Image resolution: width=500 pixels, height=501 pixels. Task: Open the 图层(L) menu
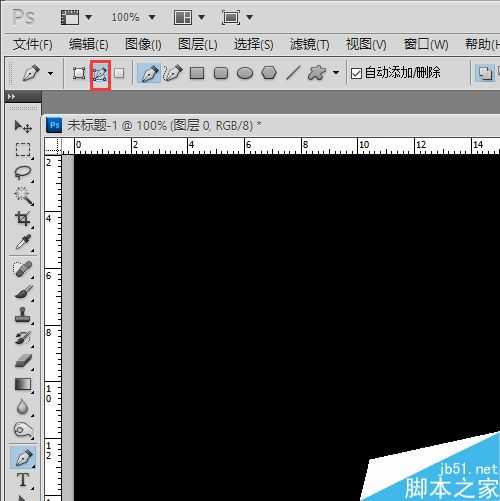[198, 44]
